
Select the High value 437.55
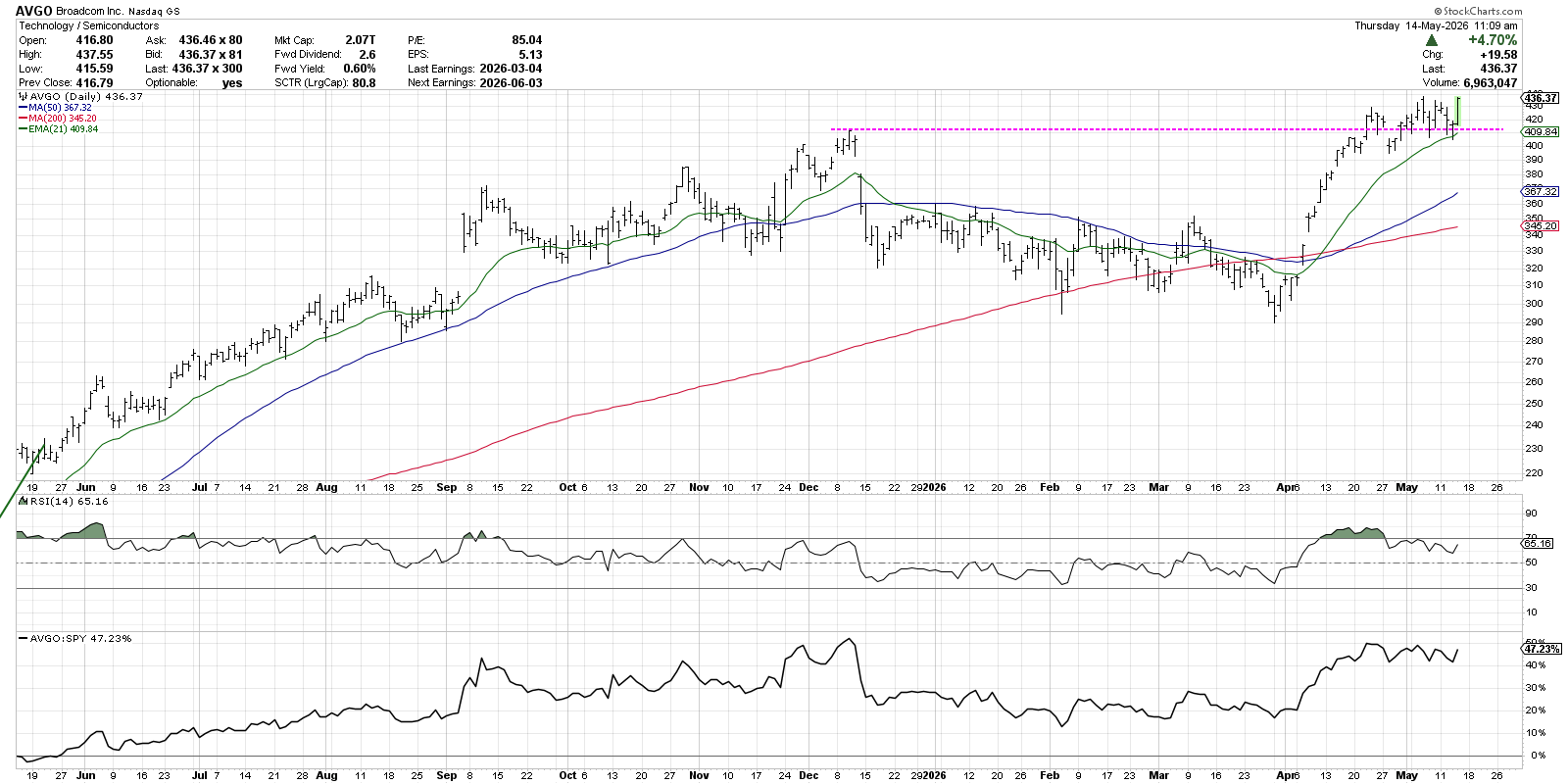click(95, 55)
